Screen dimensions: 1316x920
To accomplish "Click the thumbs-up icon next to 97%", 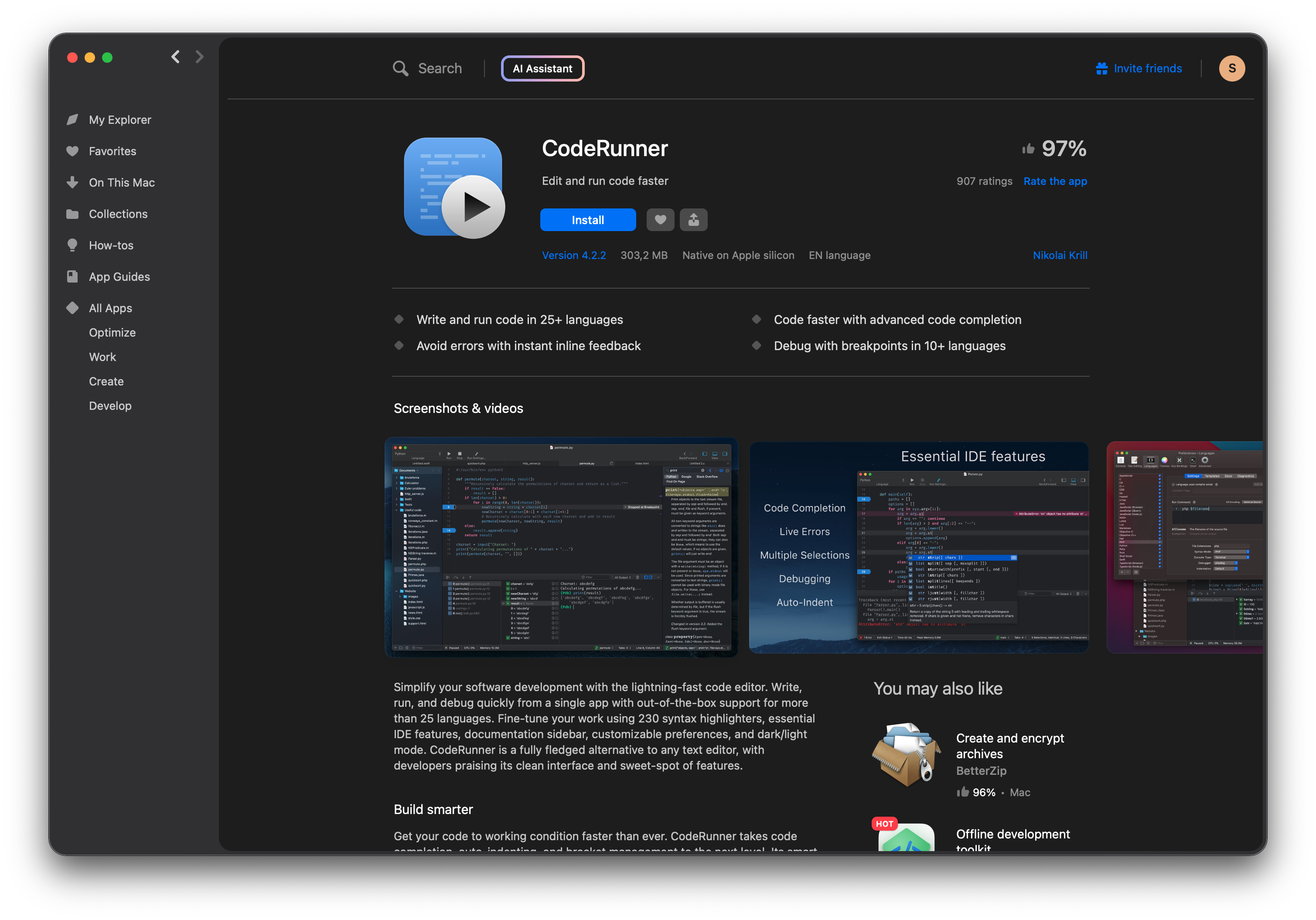I will [1028, 149].
